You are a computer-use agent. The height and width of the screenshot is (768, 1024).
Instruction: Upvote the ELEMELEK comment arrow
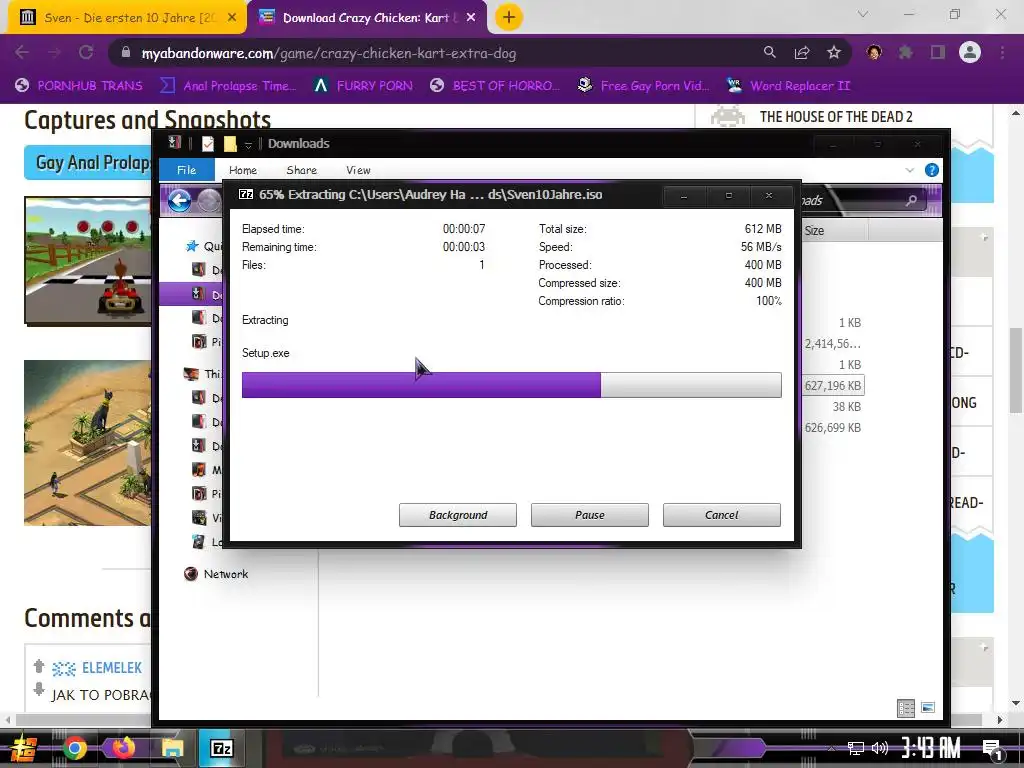point(39,666)
